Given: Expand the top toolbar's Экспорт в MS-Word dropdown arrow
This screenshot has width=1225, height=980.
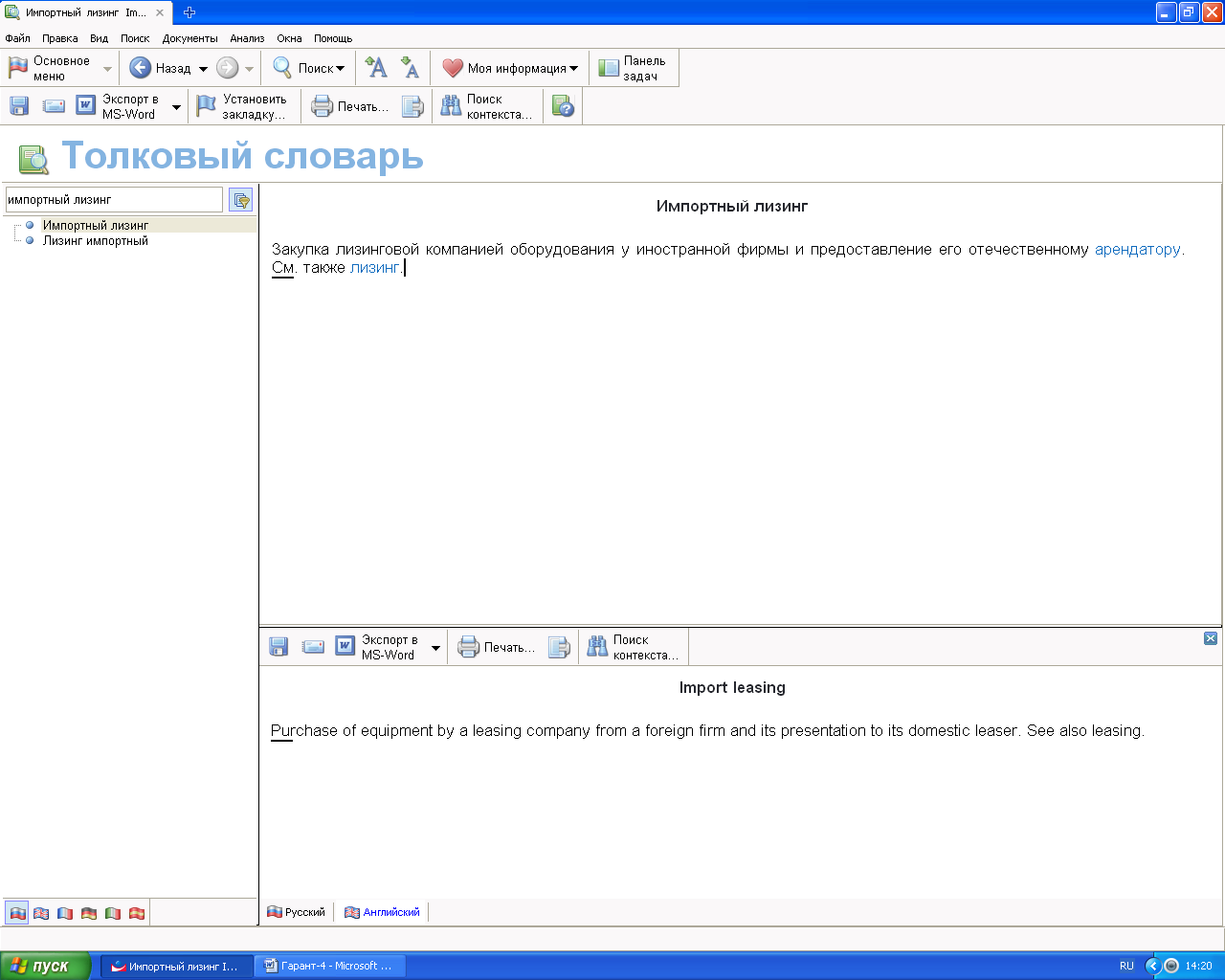Looking at the screenshot, I should (x=176, y=107).
